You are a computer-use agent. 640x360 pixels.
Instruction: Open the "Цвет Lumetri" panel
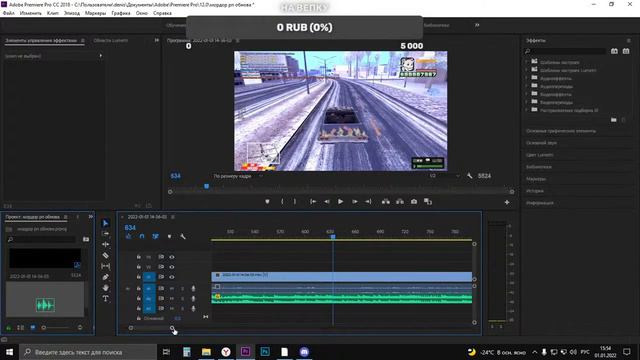pos(540,155)
